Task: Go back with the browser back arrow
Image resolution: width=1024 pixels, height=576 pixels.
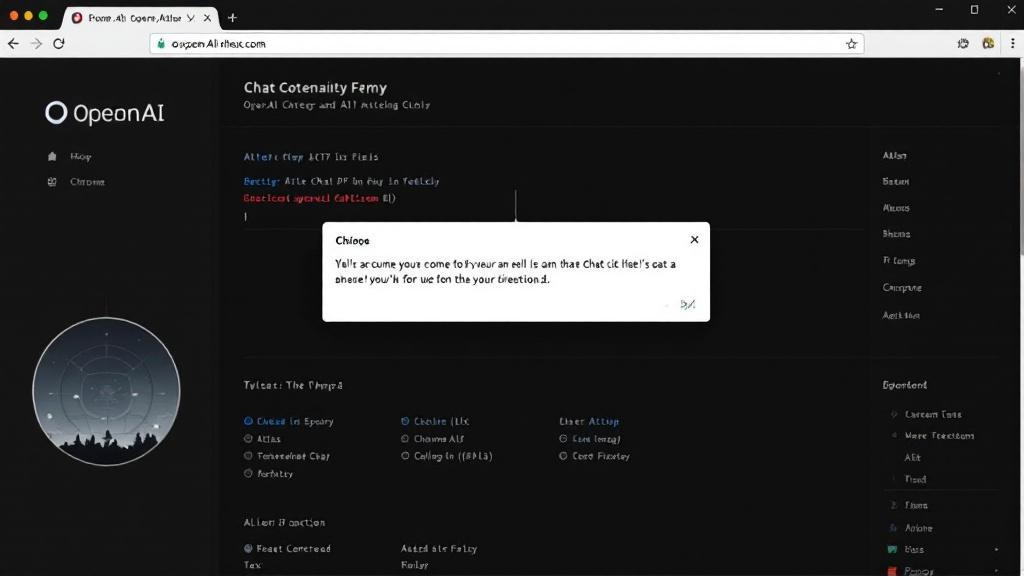Action: click(x=14, y=44)
